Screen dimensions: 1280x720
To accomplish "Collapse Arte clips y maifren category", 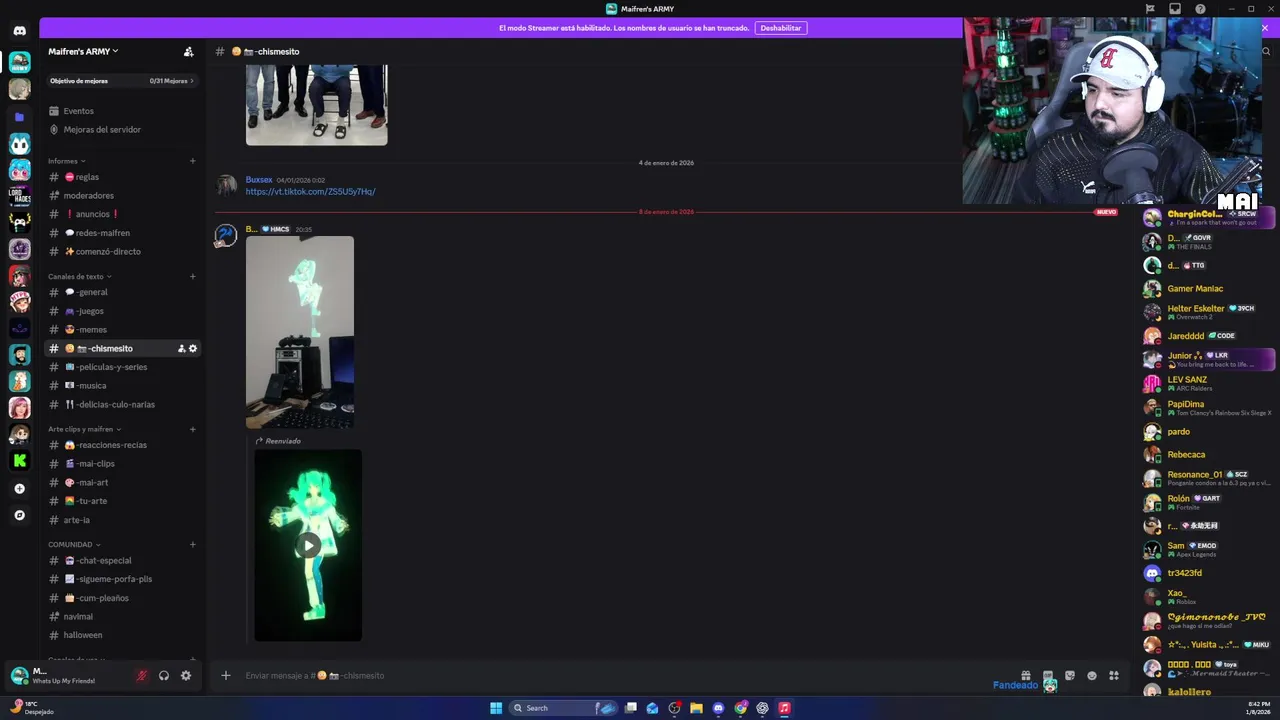I will coord(84,429).
